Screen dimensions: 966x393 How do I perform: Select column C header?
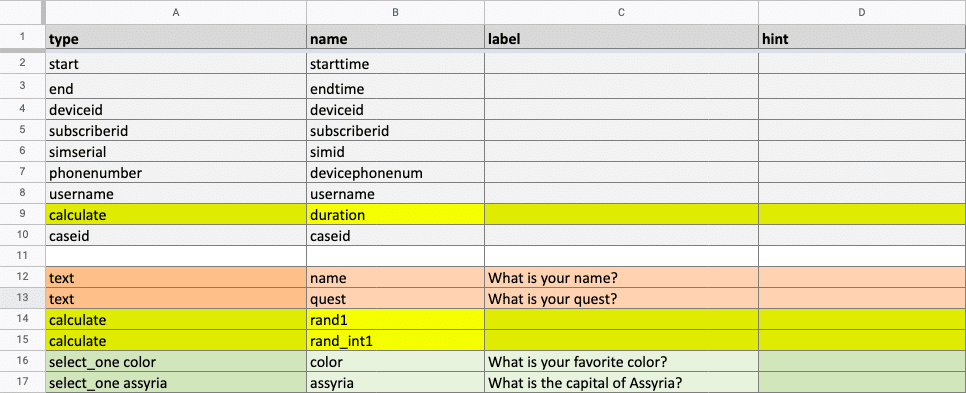point(622,12)
